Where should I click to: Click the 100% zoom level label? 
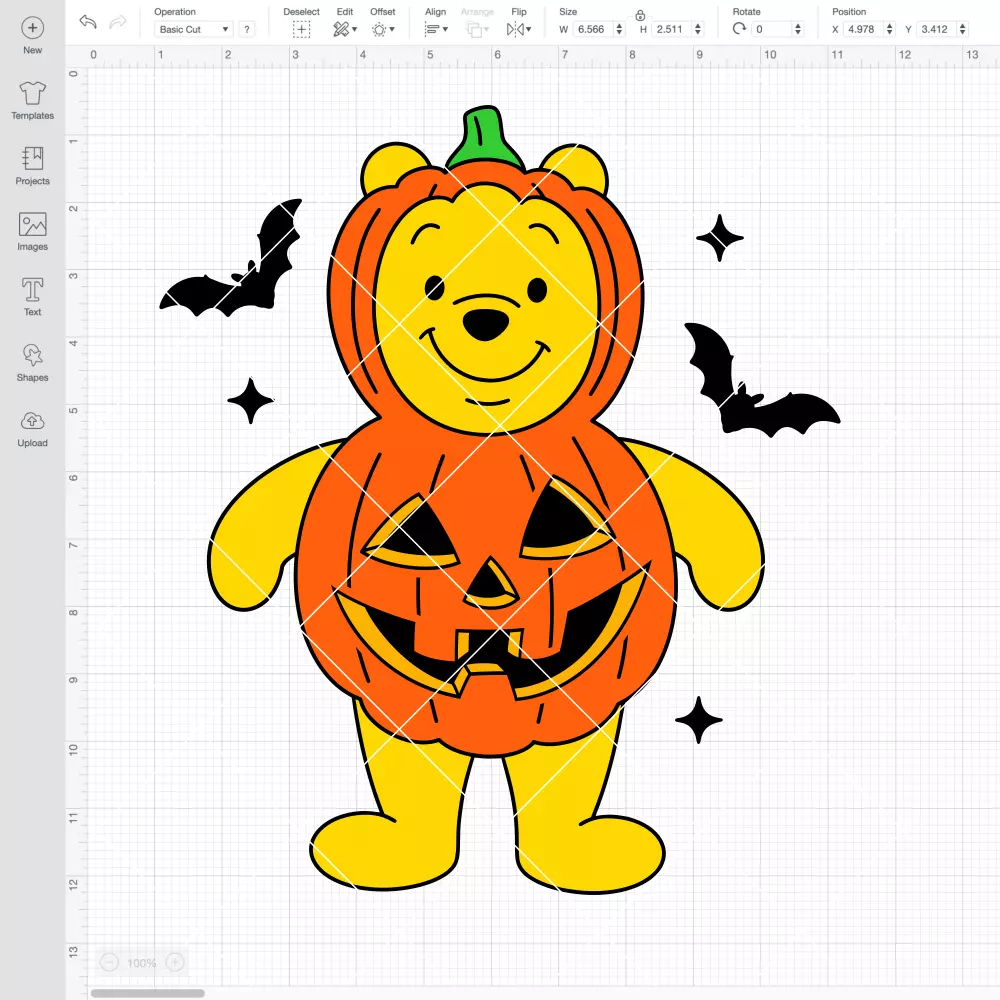coord(142,963)
